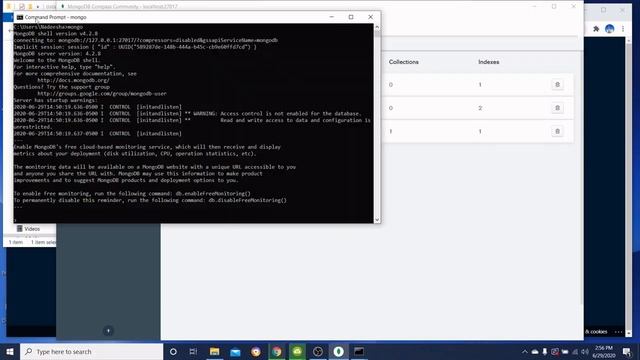Click the OneDrive cloud tray icon
The width and height of the screenshot is (640, 360).
click(x=535, y=351)
